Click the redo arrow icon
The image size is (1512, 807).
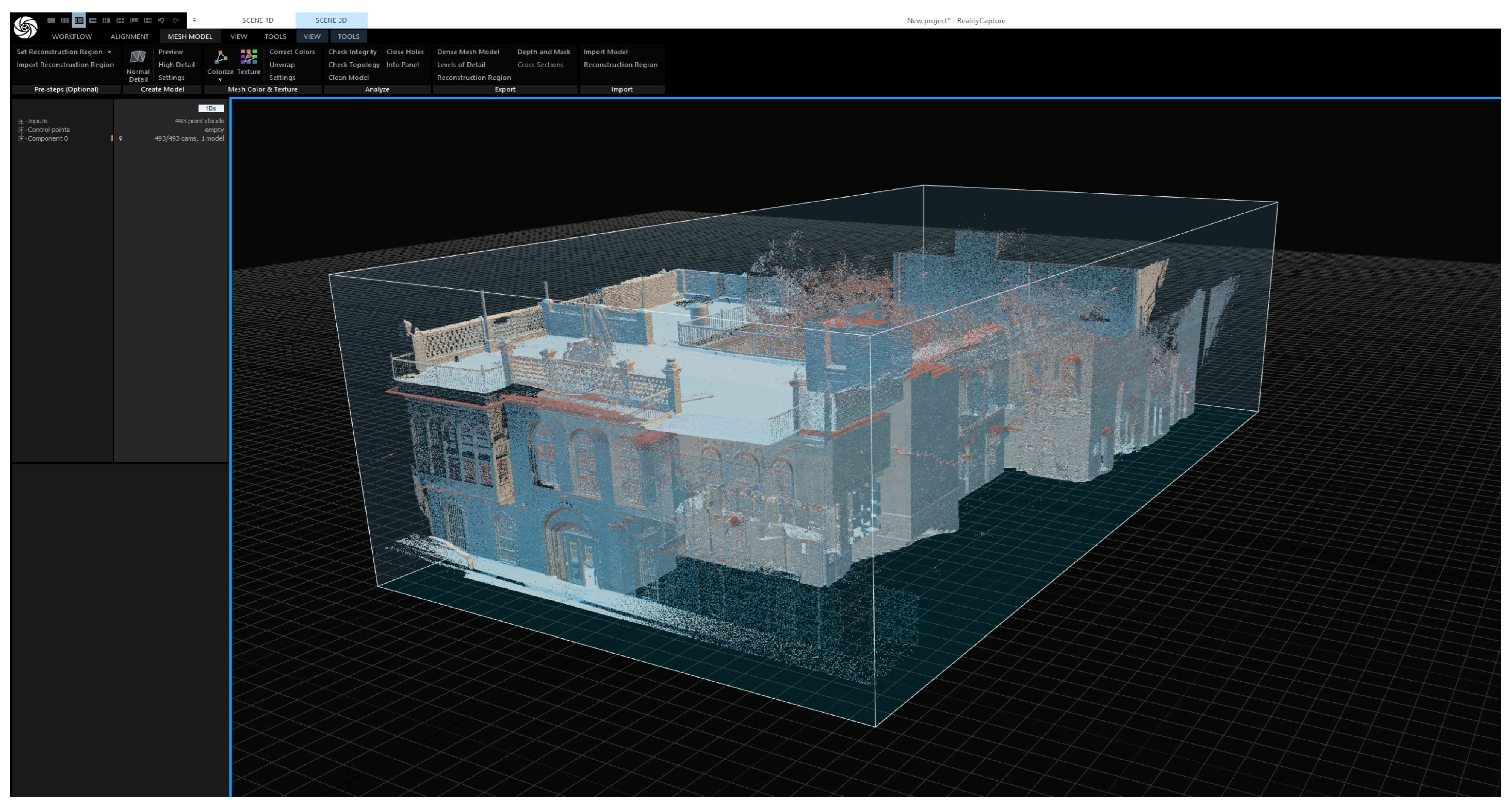pos(175,21)
